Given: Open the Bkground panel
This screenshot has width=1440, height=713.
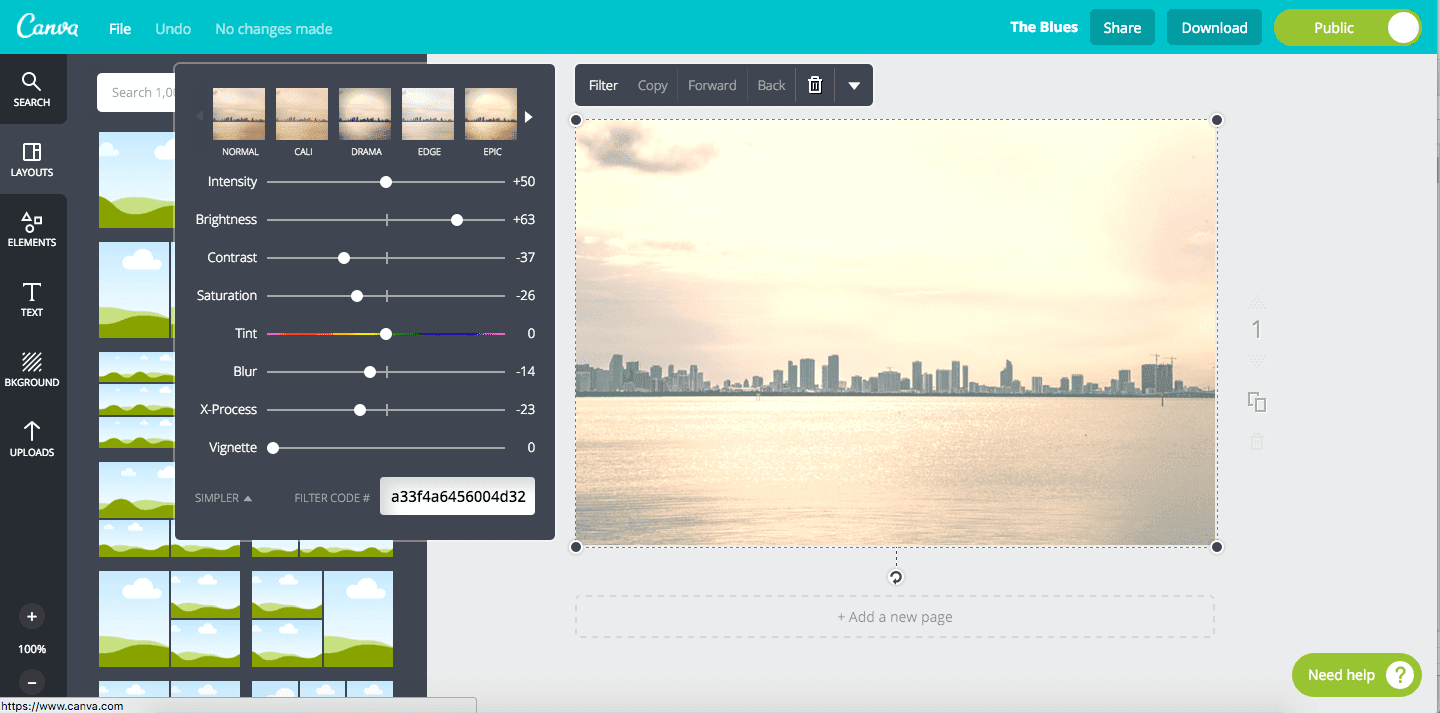Looking at the screenshot, I should (x=32, y=369).
